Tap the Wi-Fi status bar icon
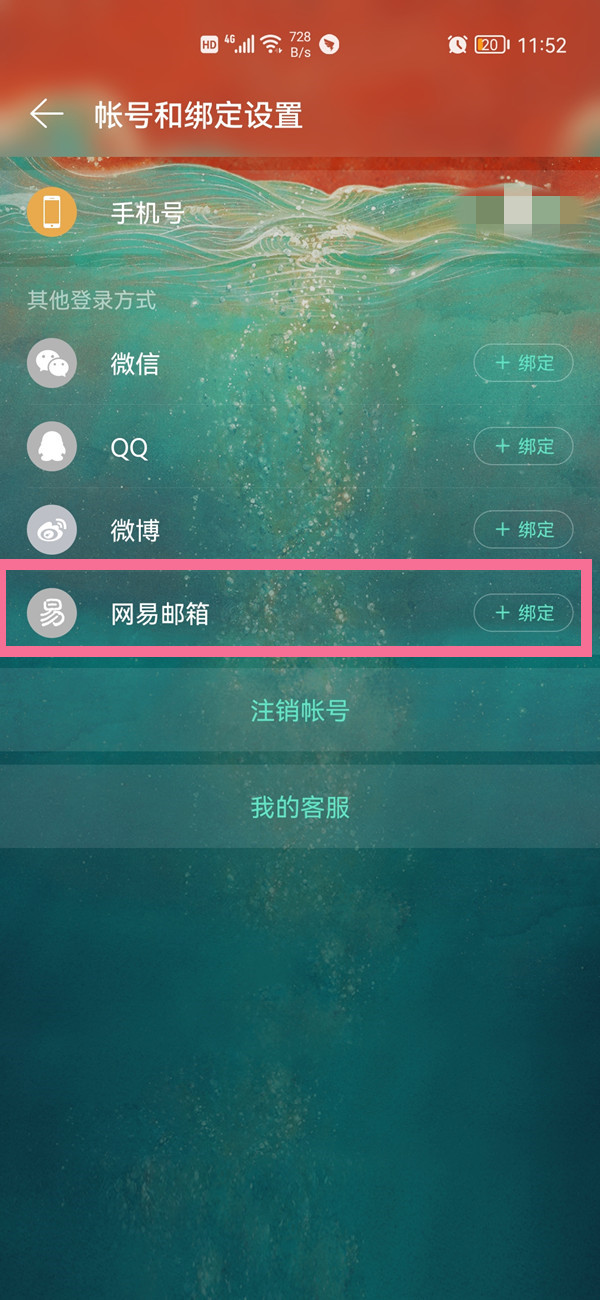Image resolution: width=600 pixels, height=1300 pixels. coord(270,45)
